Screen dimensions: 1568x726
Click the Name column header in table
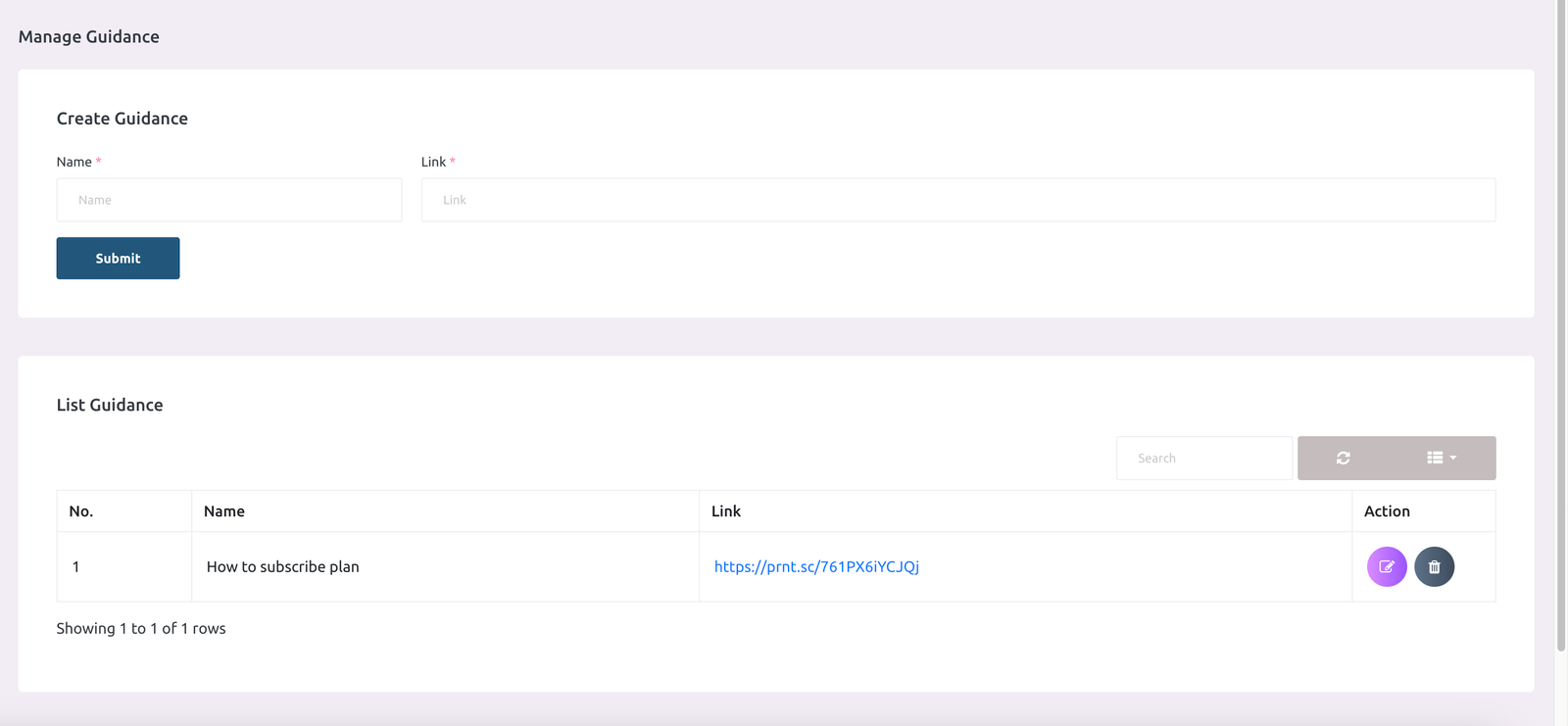[224, 511]
